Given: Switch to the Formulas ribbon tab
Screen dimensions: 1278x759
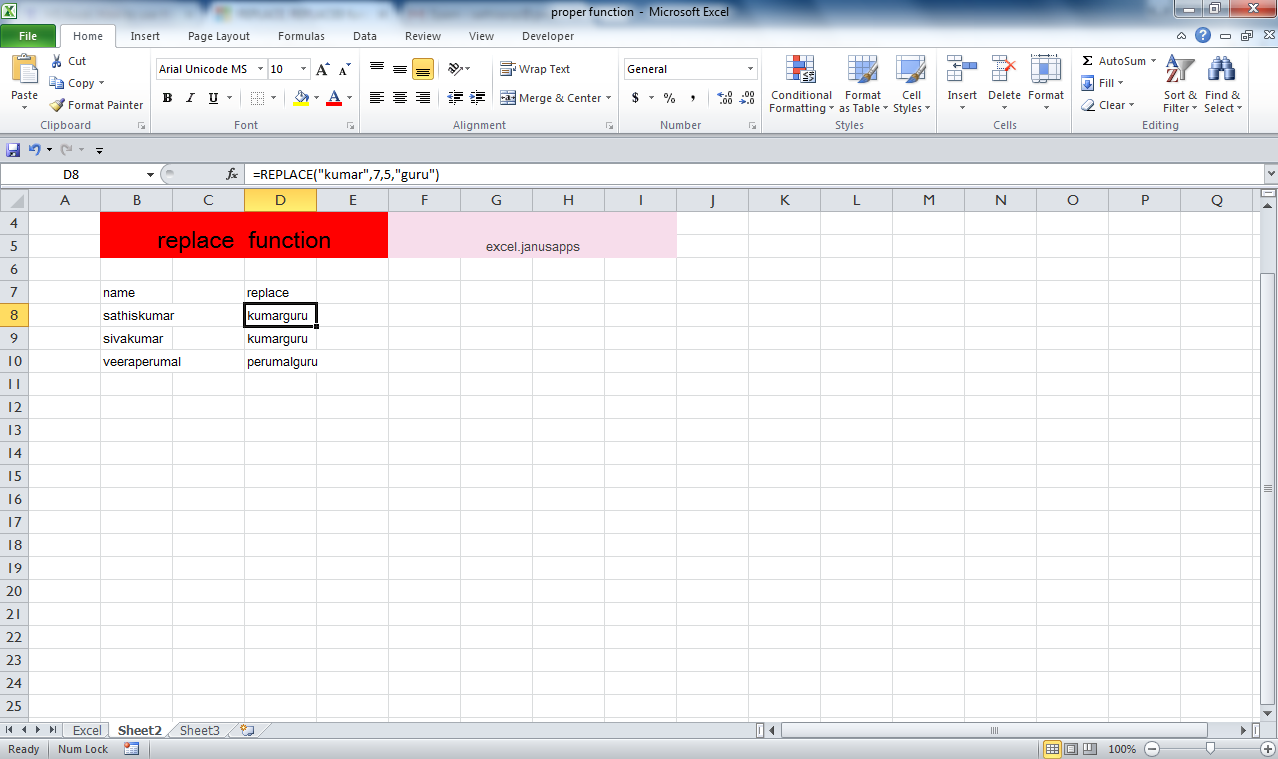Looking at the screenshot, I should pos(301,36).
